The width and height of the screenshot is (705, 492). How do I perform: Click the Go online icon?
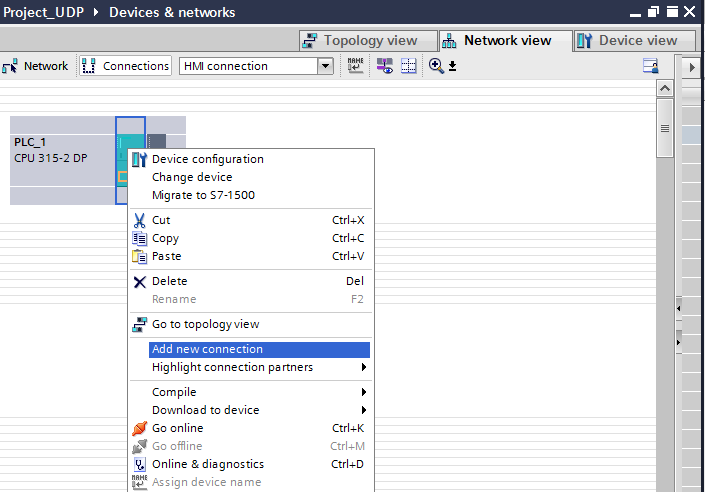[x=139, y=428]
